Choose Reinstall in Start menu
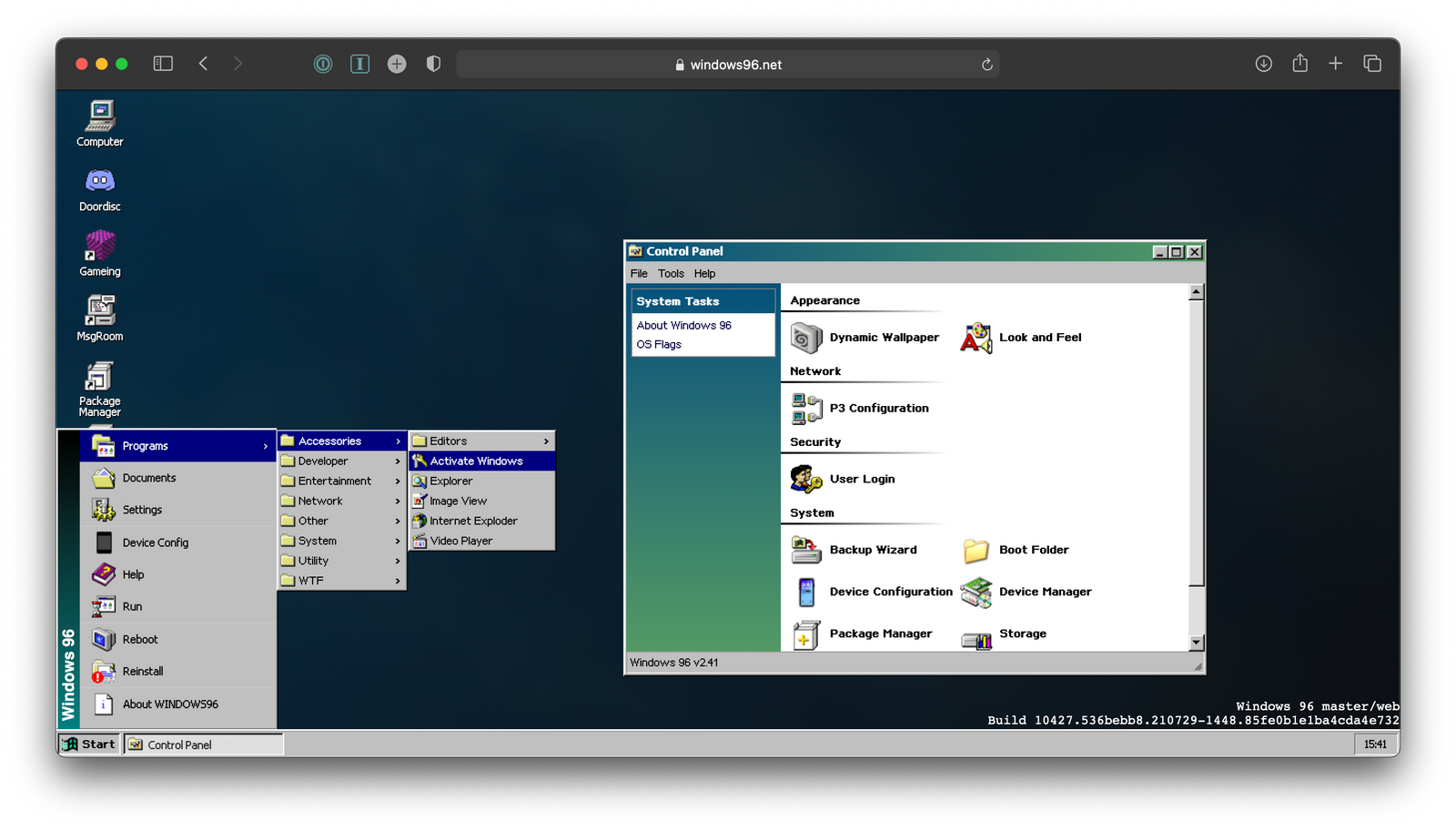1456x831 pixels. tap(178, 672)
